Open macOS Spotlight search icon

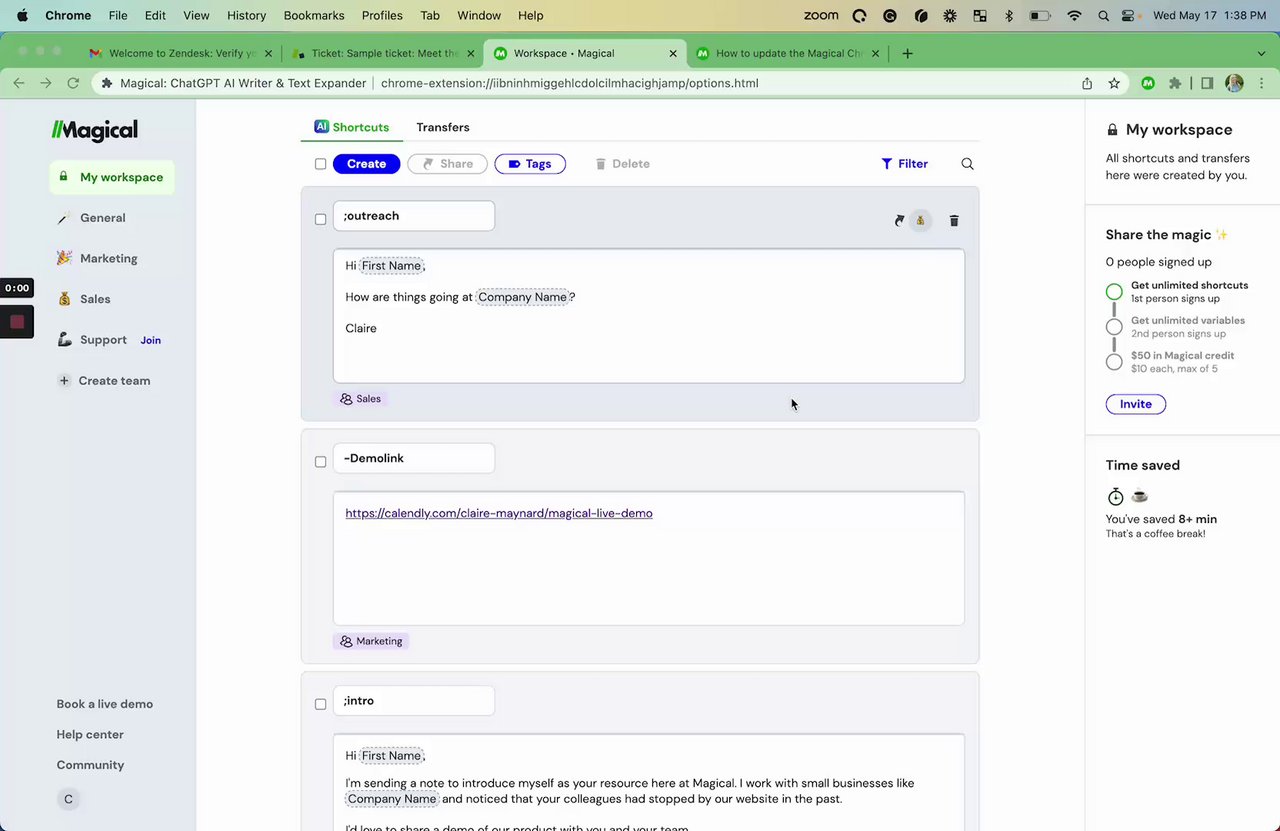coord(1103,15)
